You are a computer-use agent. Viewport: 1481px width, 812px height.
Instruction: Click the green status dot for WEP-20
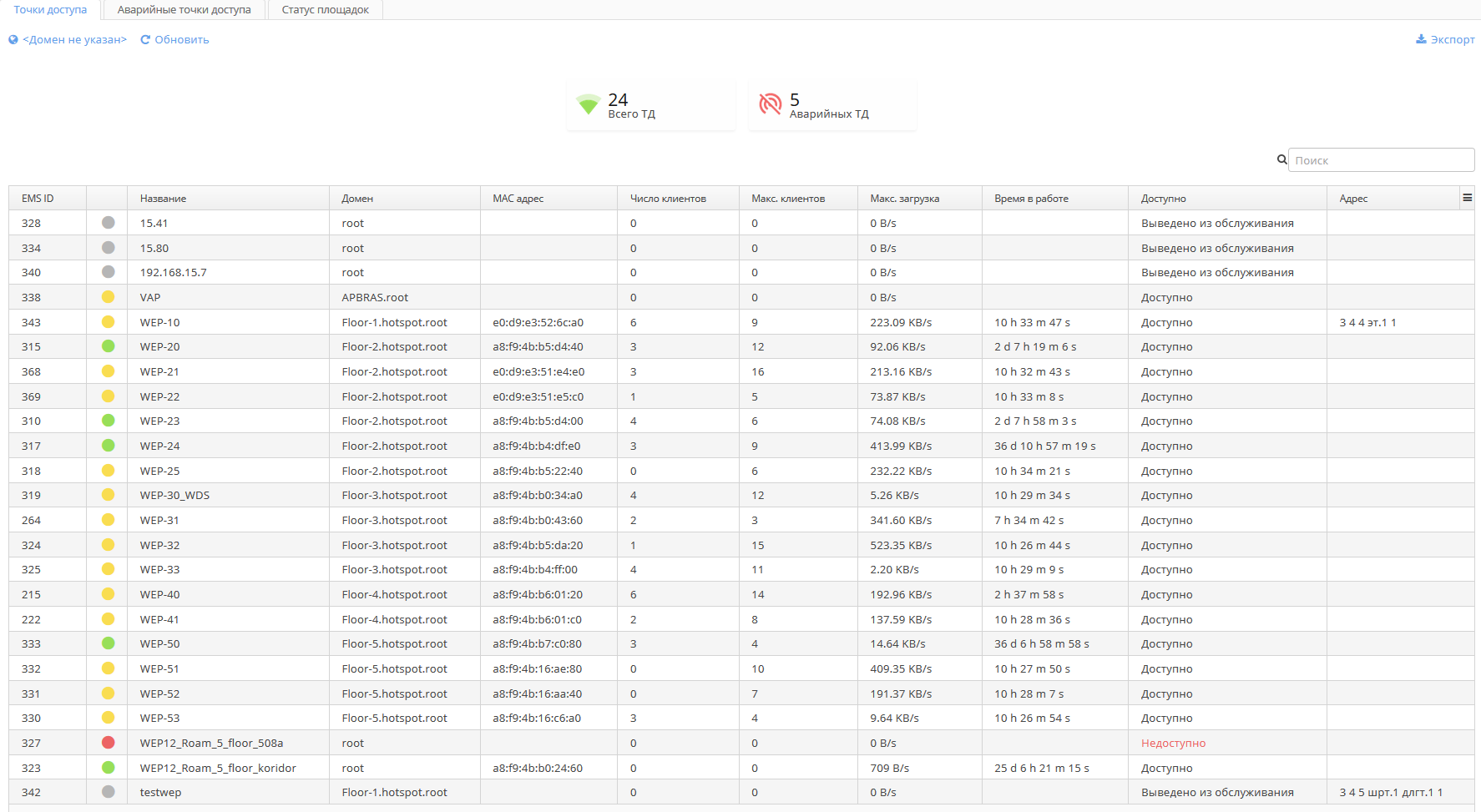pos(108,346)
